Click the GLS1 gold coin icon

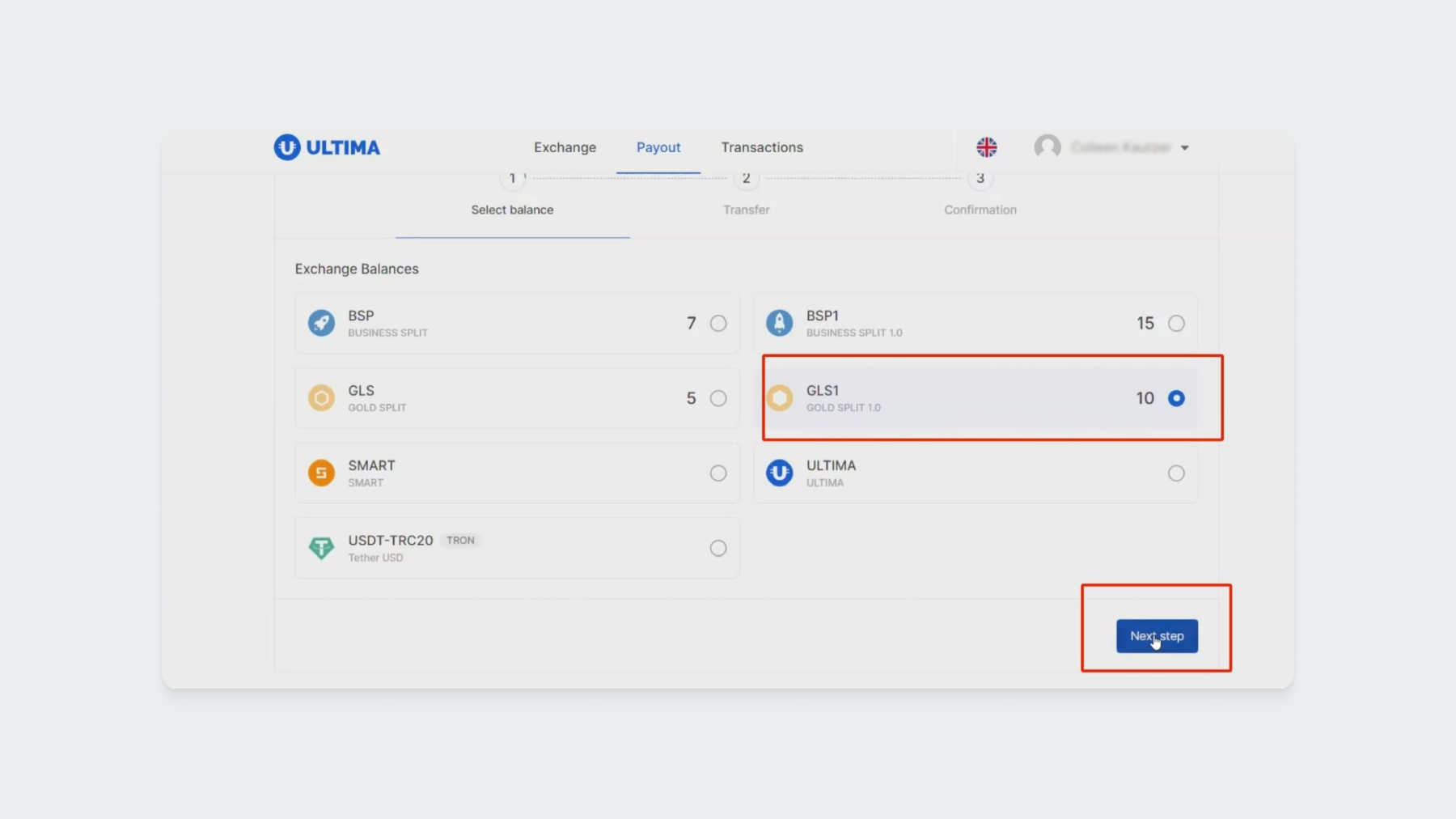[779, 398]
